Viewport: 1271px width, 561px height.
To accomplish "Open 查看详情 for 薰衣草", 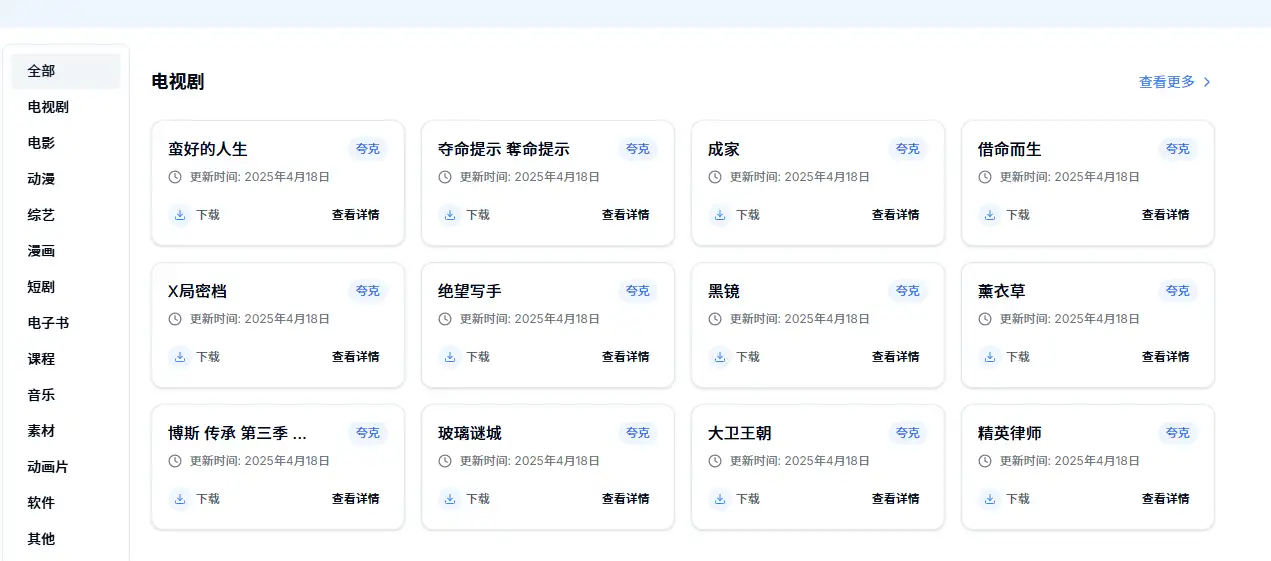I will 1165,357.
